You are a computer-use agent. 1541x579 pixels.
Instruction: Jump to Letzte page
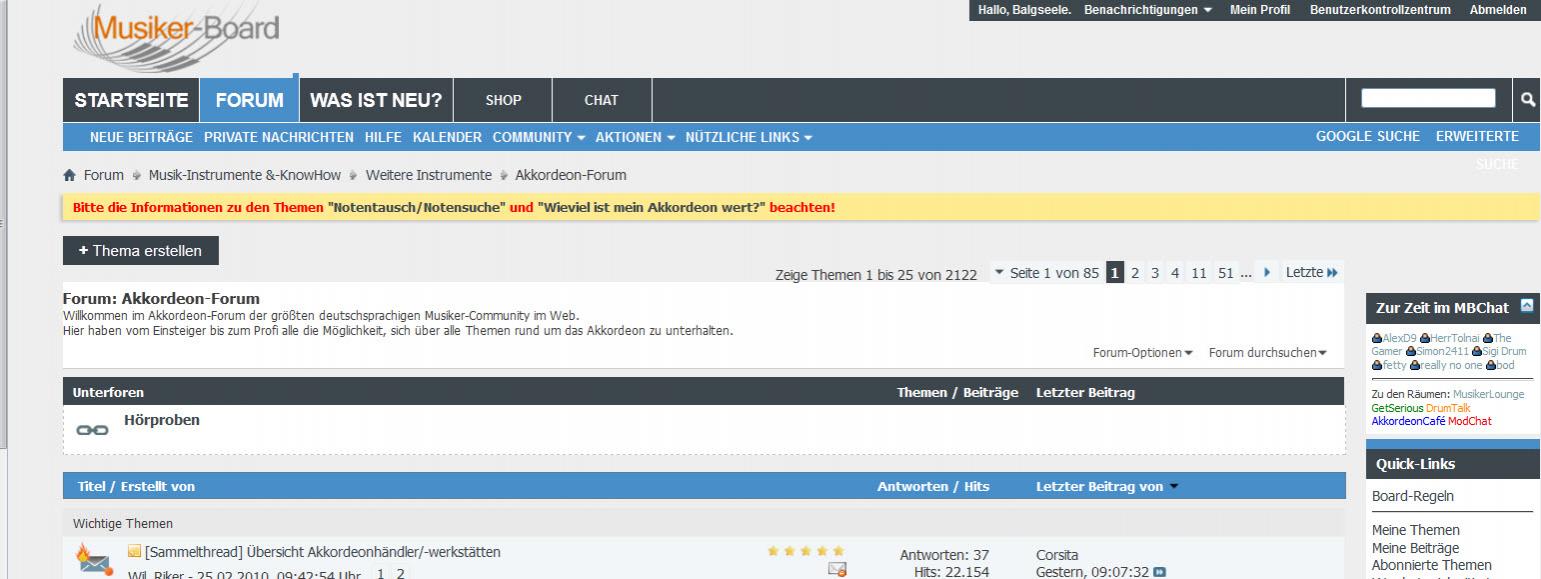pos(1312,272)
